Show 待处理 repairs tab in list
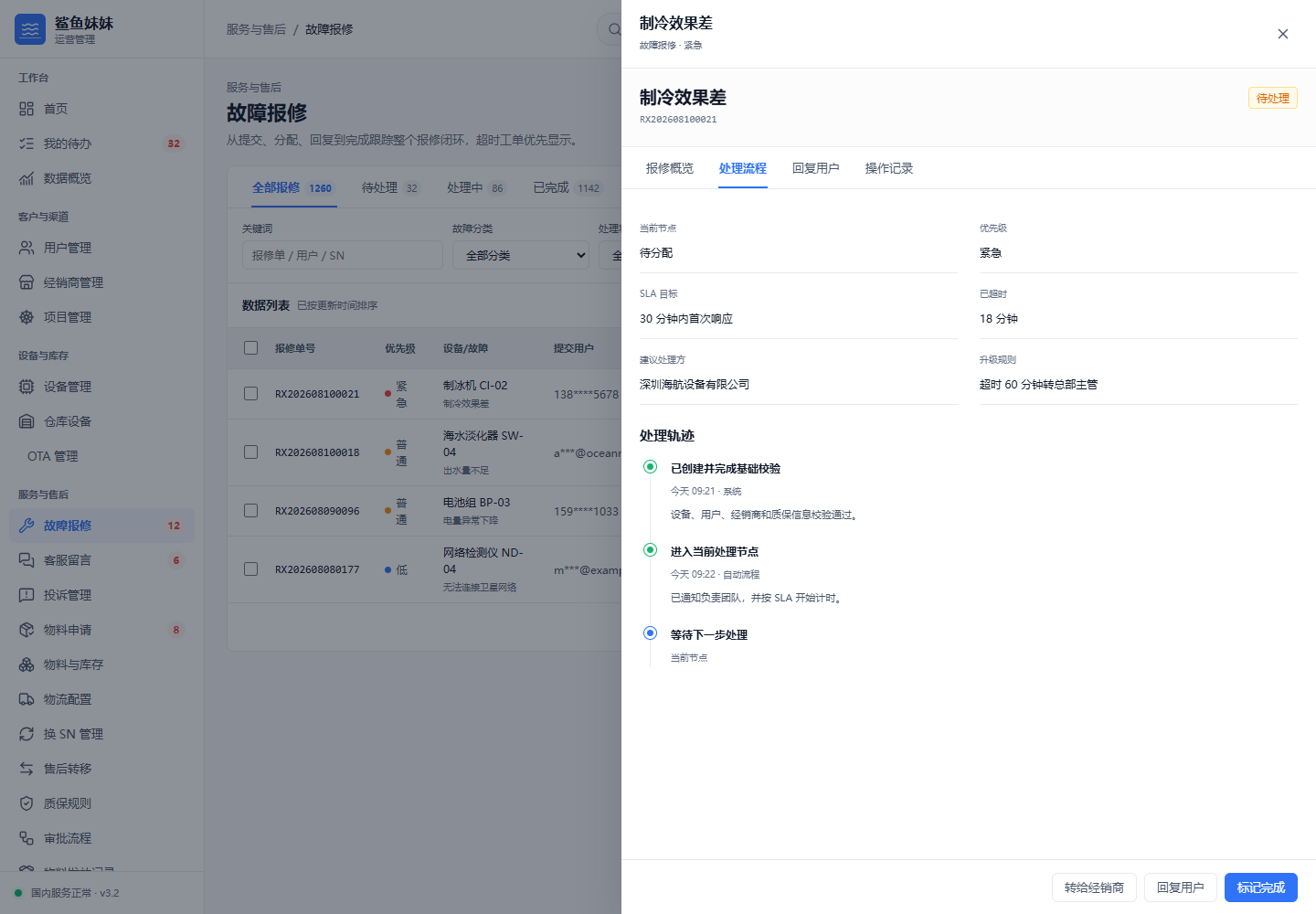 390,187
